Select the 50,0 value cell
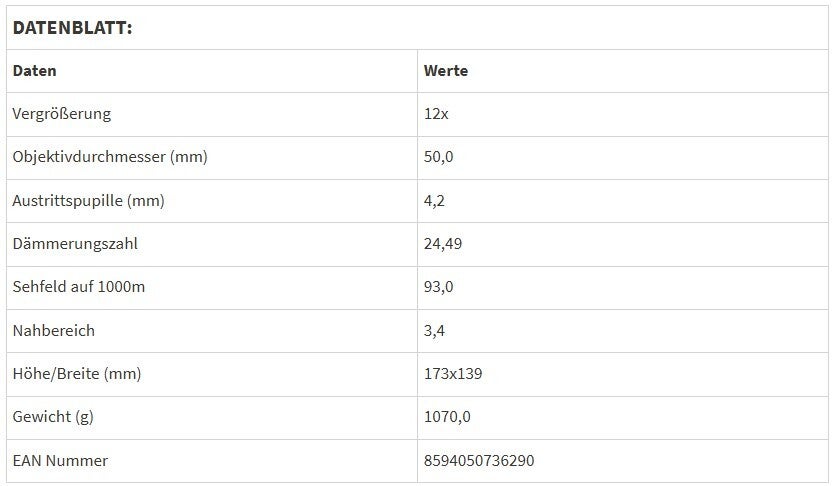The image size is (832, 486). coord(439,157)
